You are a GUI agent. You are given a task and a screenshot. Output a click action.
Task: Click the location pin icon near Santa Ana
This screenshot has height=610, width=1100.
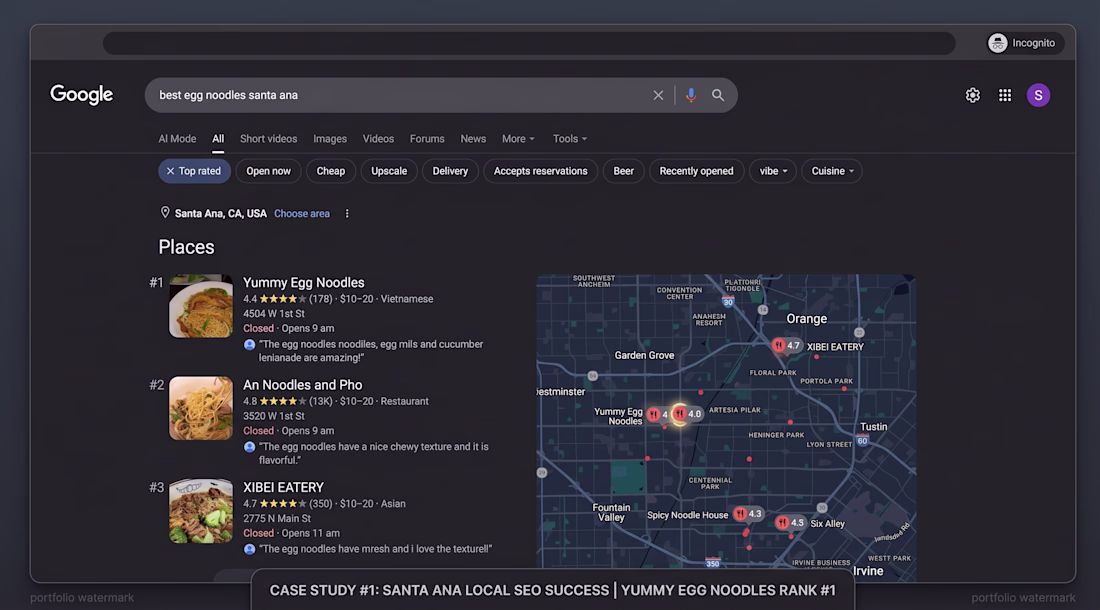tap(165, 212)
